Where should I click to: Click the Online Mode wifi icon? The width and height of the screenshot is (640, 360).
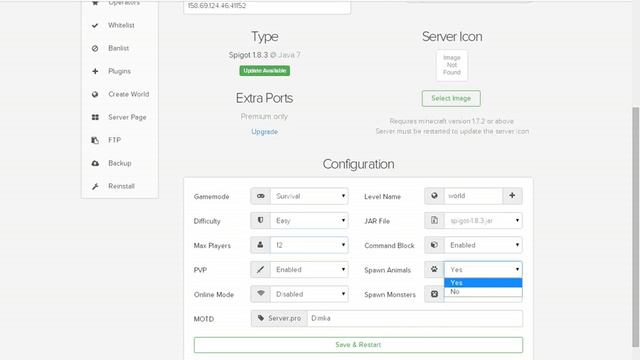260,294
